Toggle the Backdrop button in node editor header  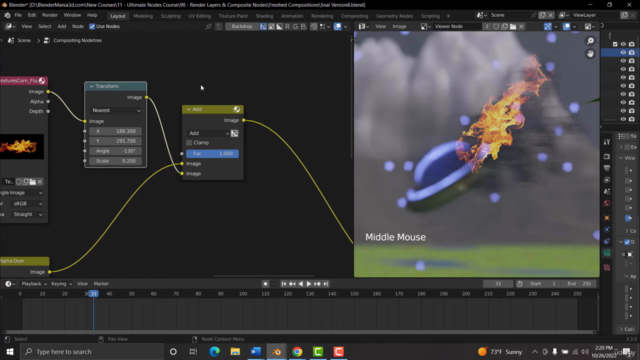pyautogui.click(x=242, y=27)
